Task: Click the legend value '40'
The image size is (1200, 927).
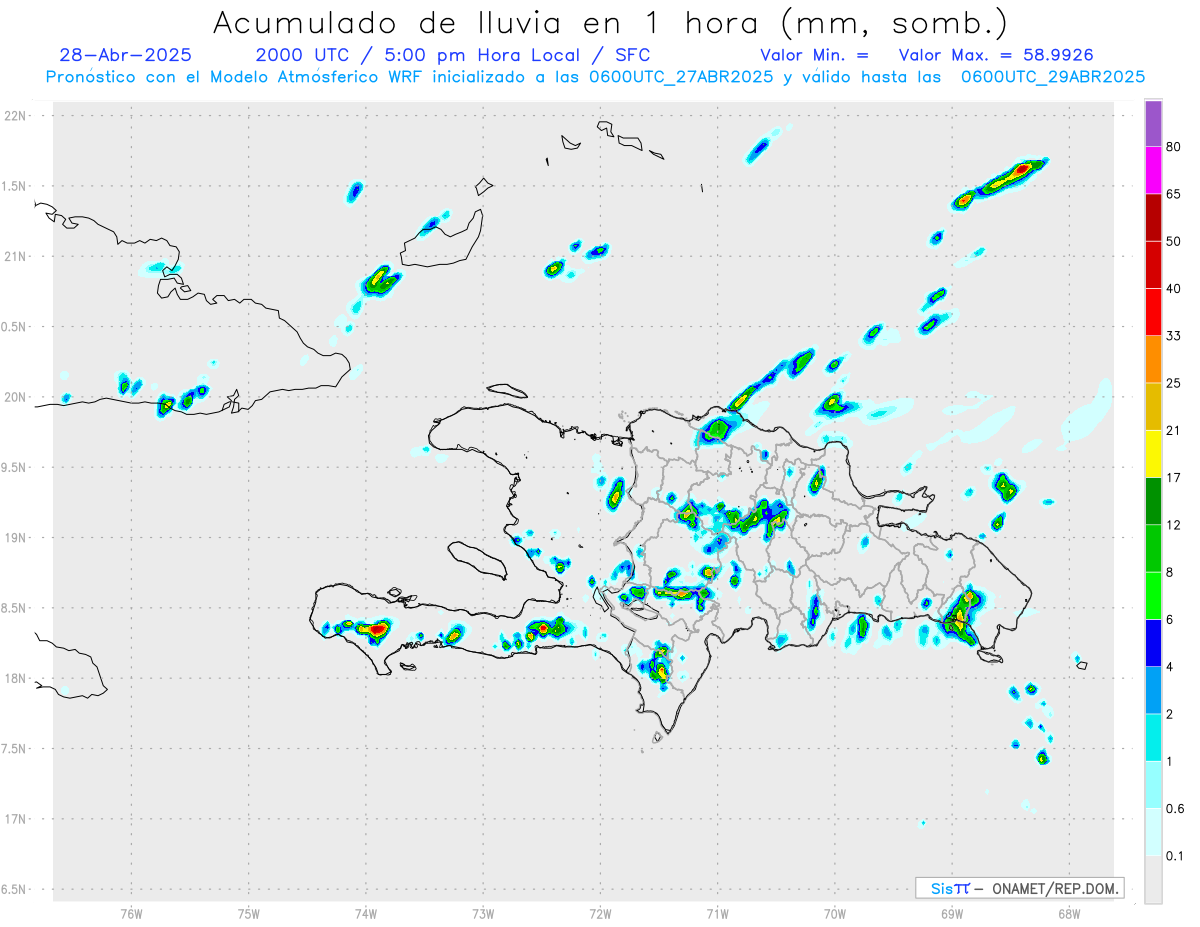Action: [x=1174, y=288]
